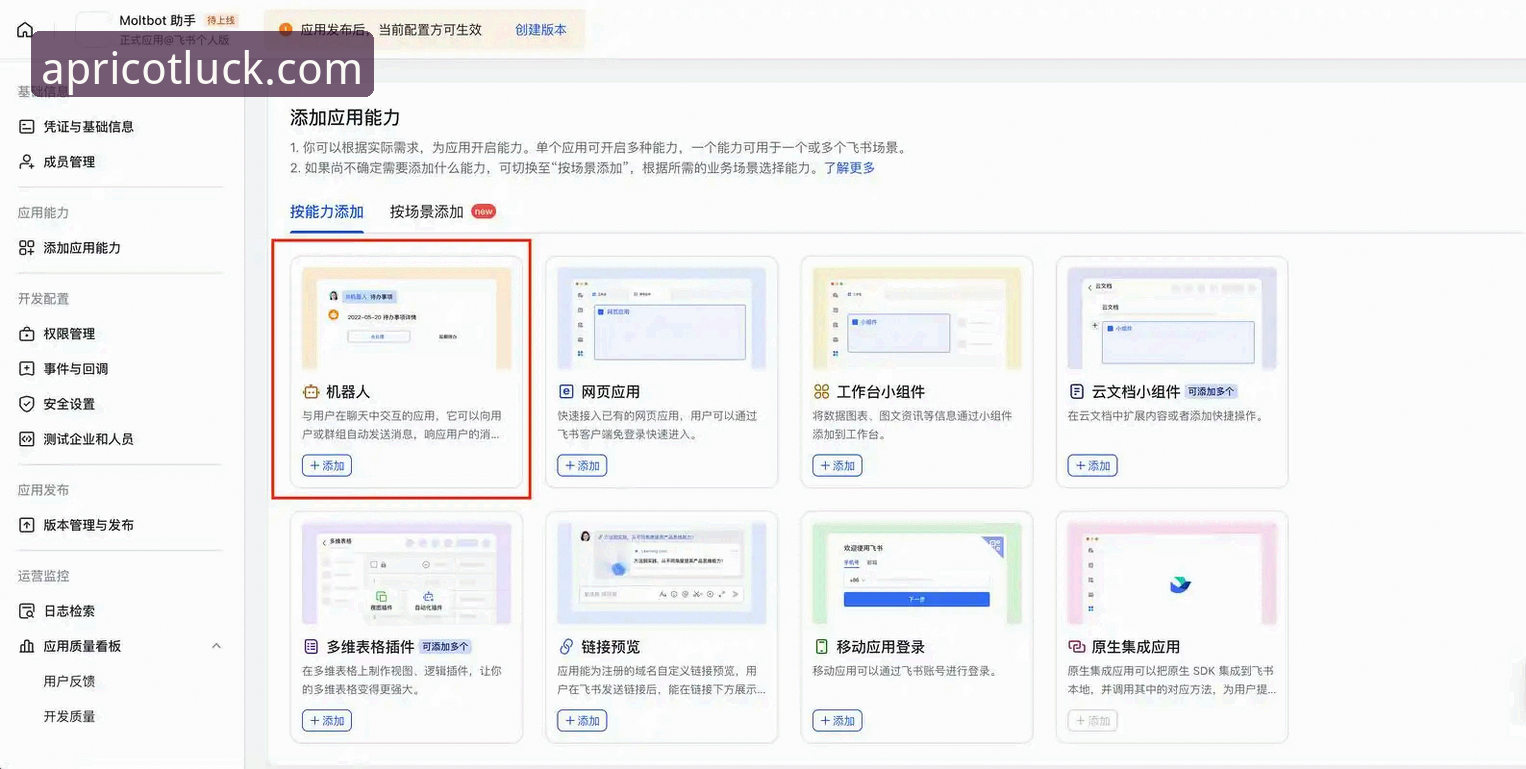Click the 凭证与基础信息 card icon
The image size is (1526, 769).
(27, 127)
